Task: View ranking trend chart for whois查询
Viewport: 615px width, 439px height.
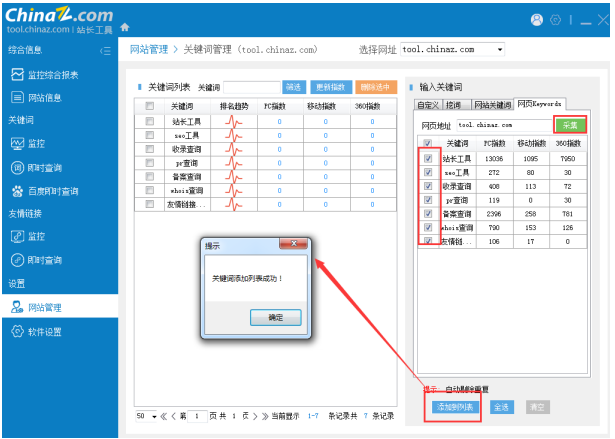Action: [x=234, y=190]
